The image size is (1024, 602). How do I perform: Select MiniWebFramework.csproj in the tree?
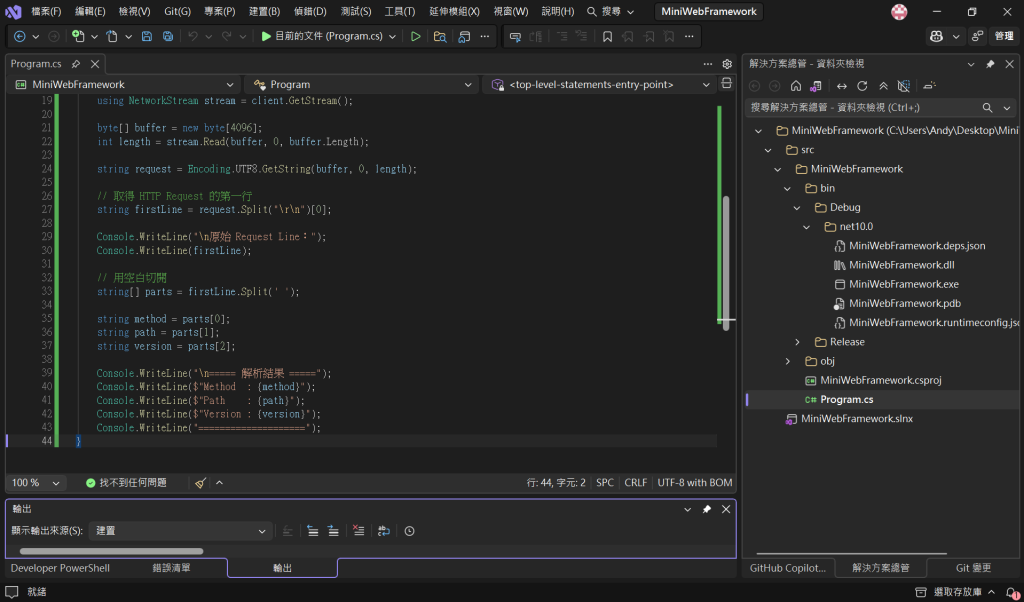880,380
